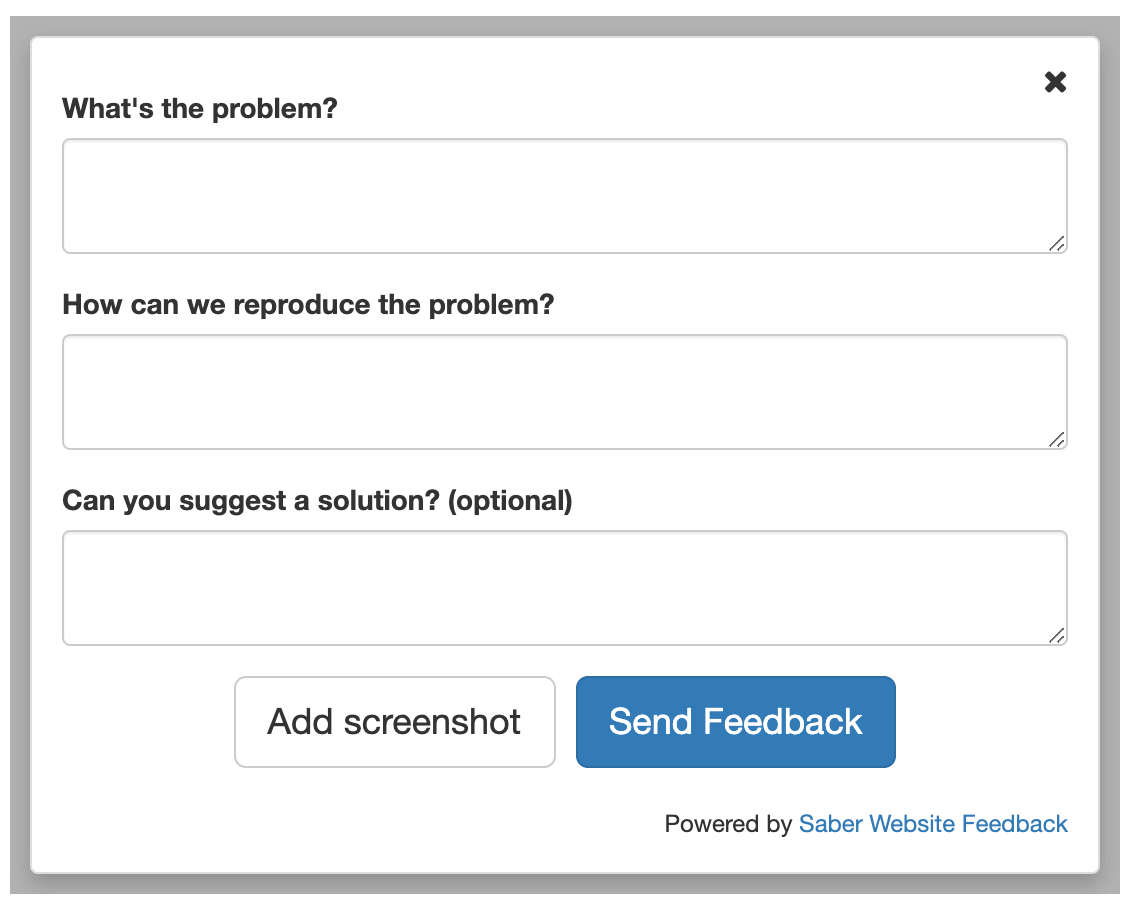Click the resize handle on the reproduce-steps text area
The width and height of the screenshot is (1140, 906).
pos(1057,439)
